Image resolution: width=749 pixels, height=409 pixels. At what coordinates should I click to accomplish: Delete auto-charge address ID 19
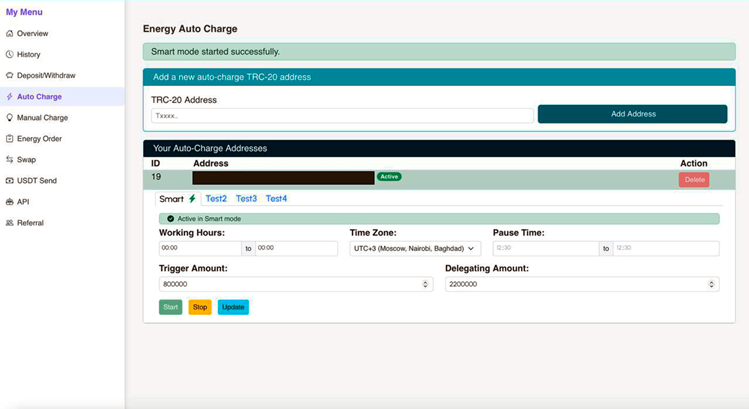pyautogui.click(x=694, y=180)
